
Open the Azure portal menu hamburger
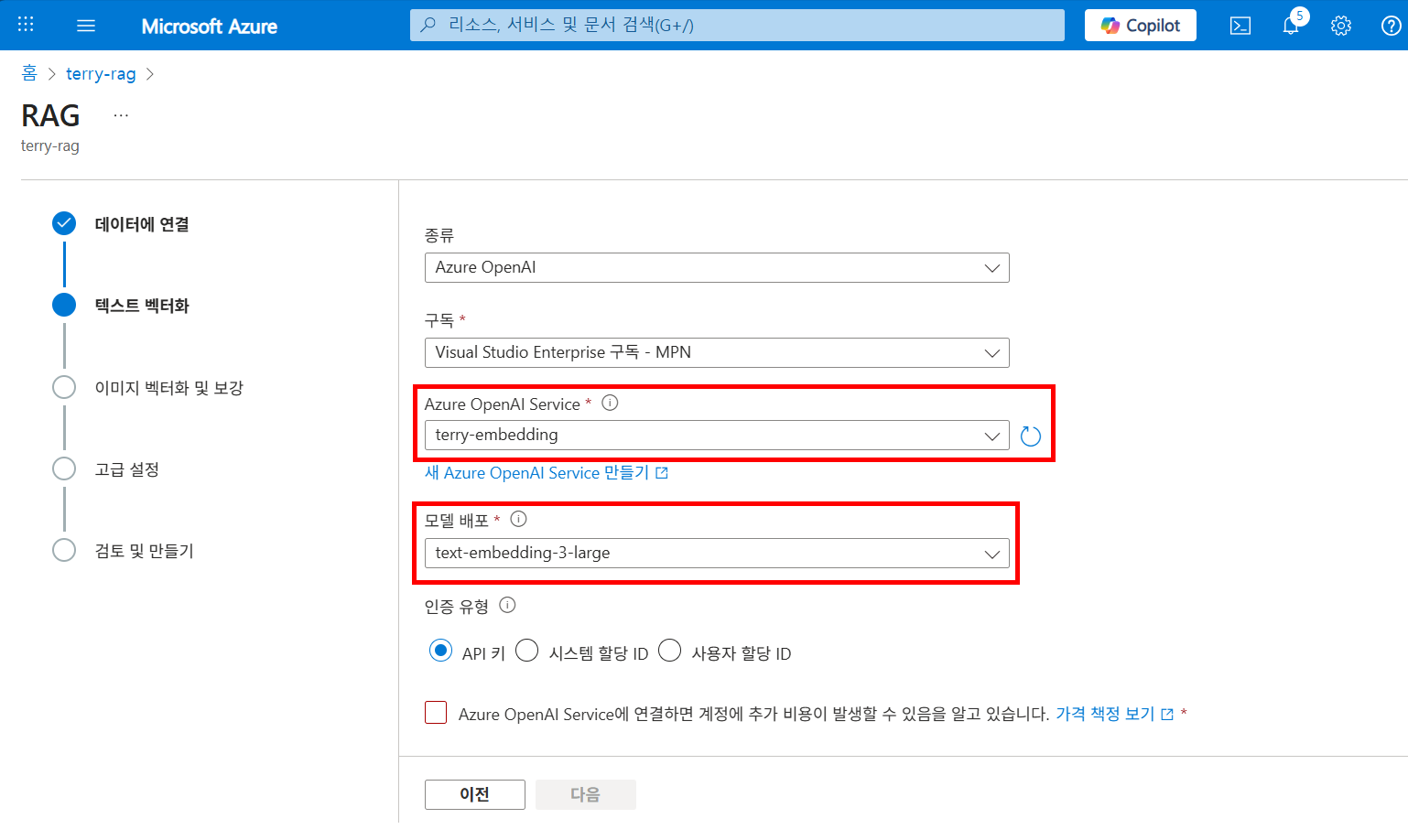point(86,25)
